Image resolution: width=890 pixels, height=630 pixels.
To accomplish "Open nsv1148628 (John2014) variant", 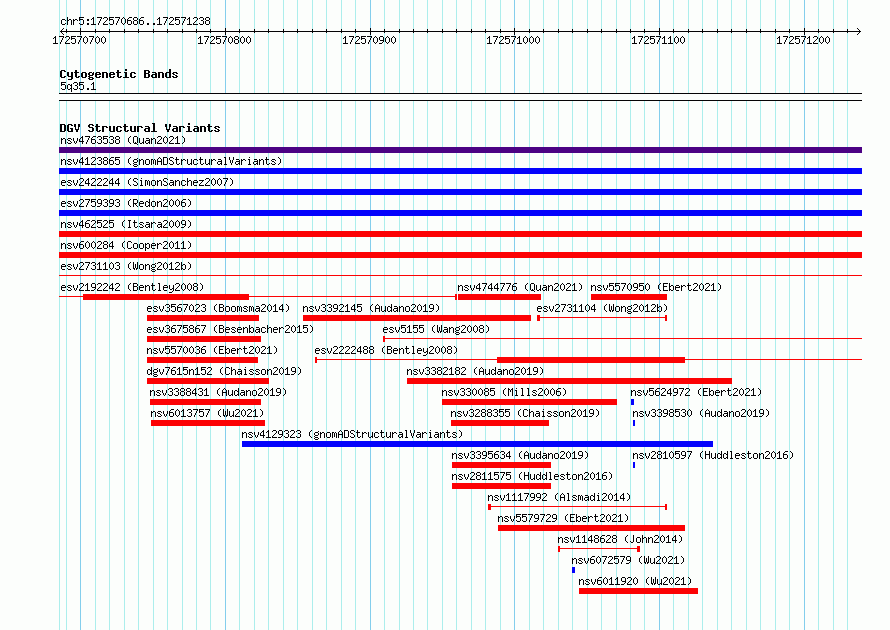I will coord(620,539).
